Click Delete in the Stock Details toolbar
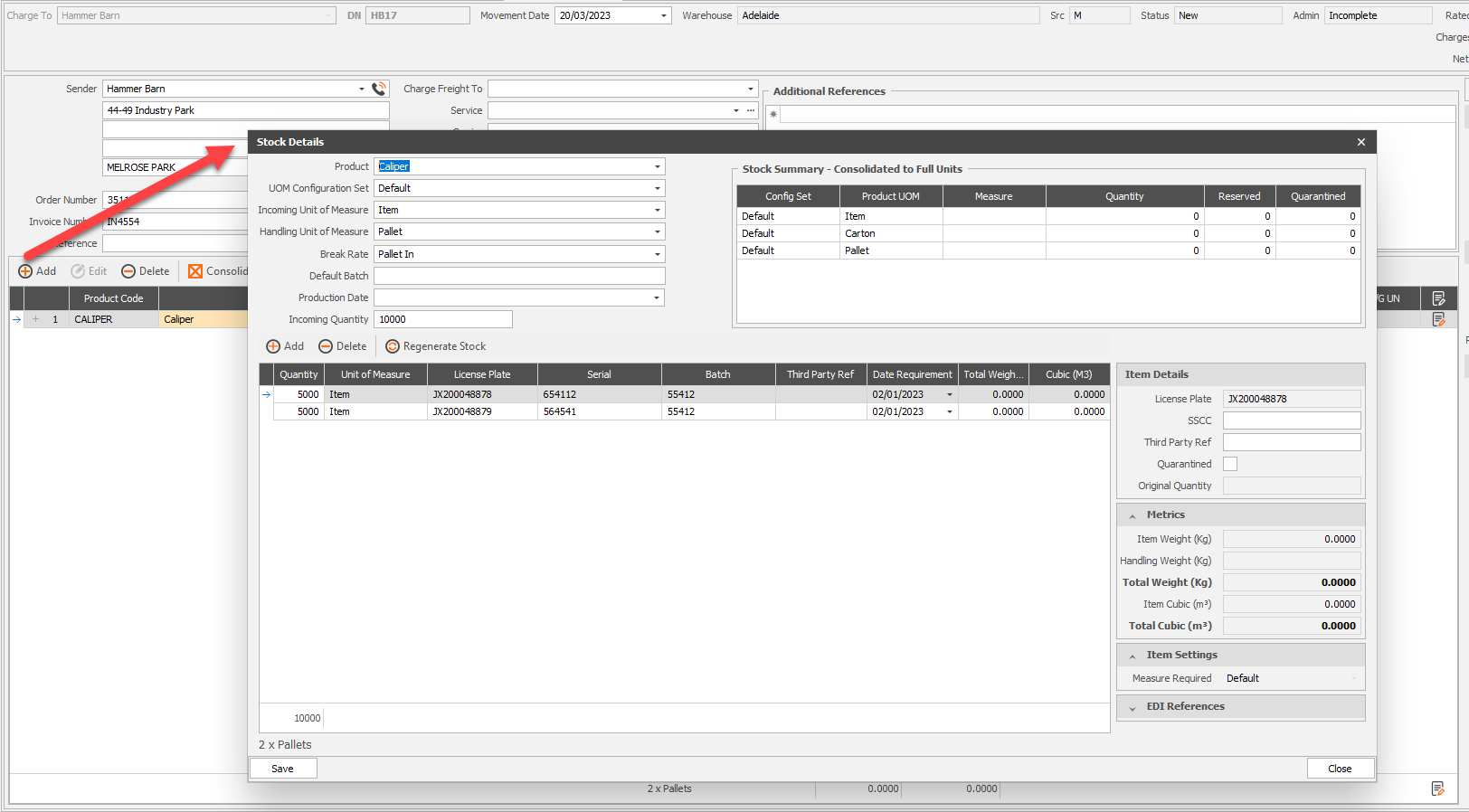Image resolution: width=1469 pixels, height=812 pixels. [343, 346]
